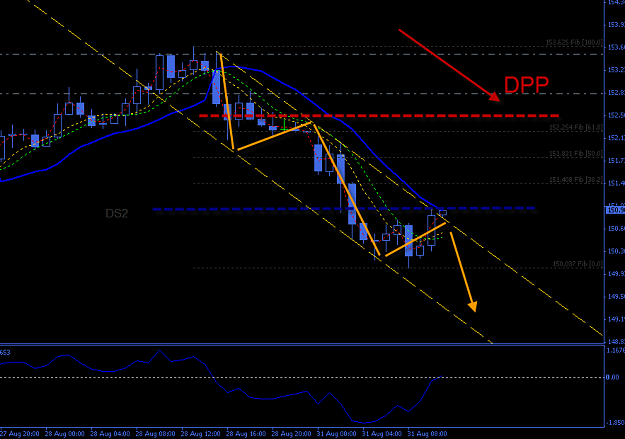This screenshot has height=439, width=625.
Task: Click the 1.1676 value at the indicator scale top
Action: click(x=616, y=350)
